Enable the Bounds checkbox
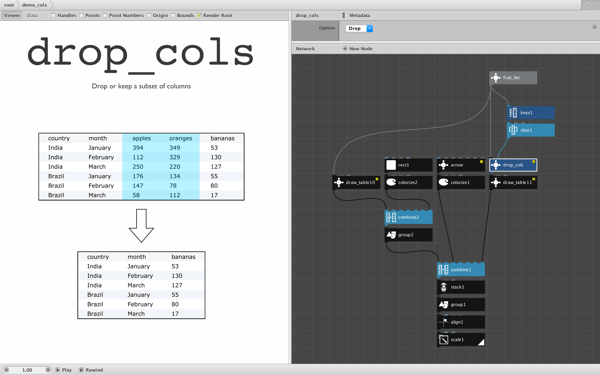The image size is (600, 375). (x=173, y=15)
